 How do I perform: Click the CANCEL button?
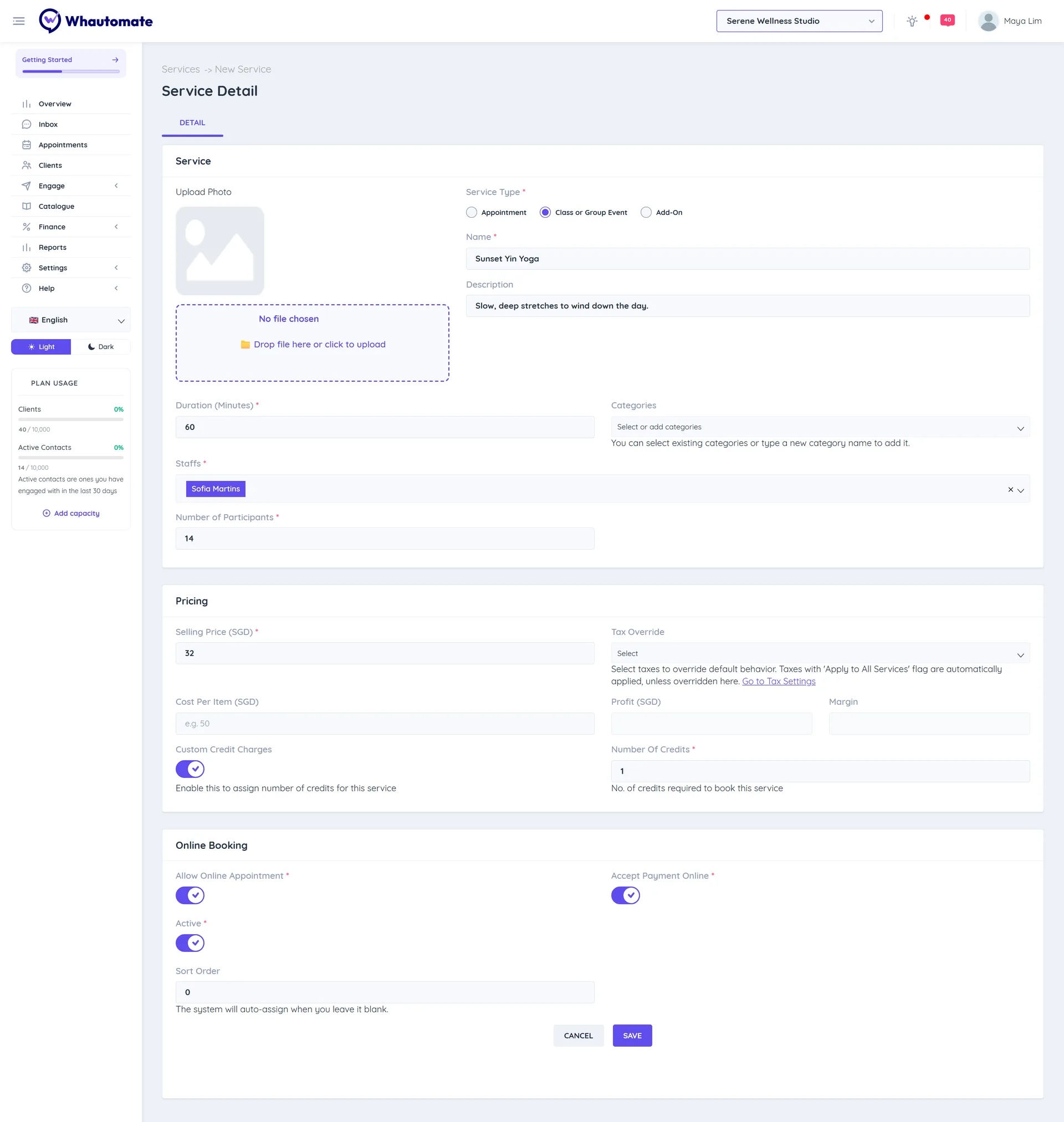coord(579,1035)
